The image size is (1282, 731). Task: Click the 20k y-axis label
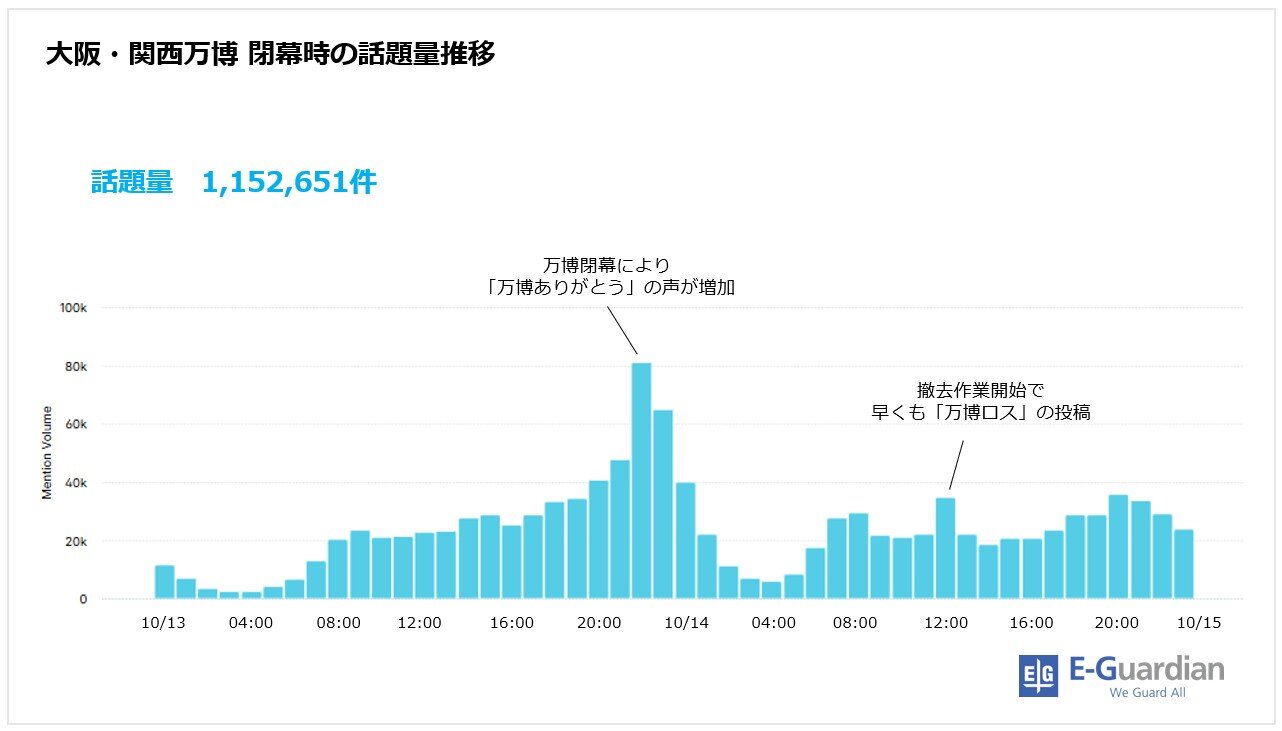[x=75, y=542]
